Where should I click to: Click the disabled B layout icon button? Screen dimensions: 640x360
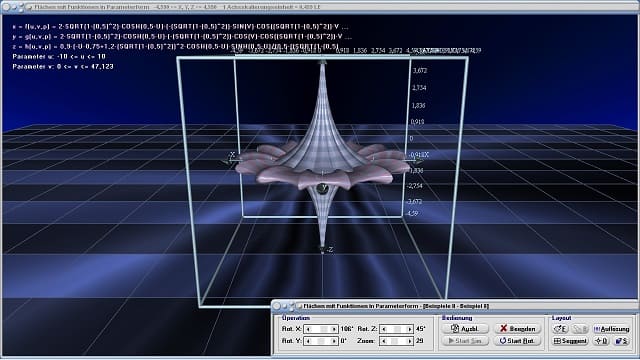(580, 329)
